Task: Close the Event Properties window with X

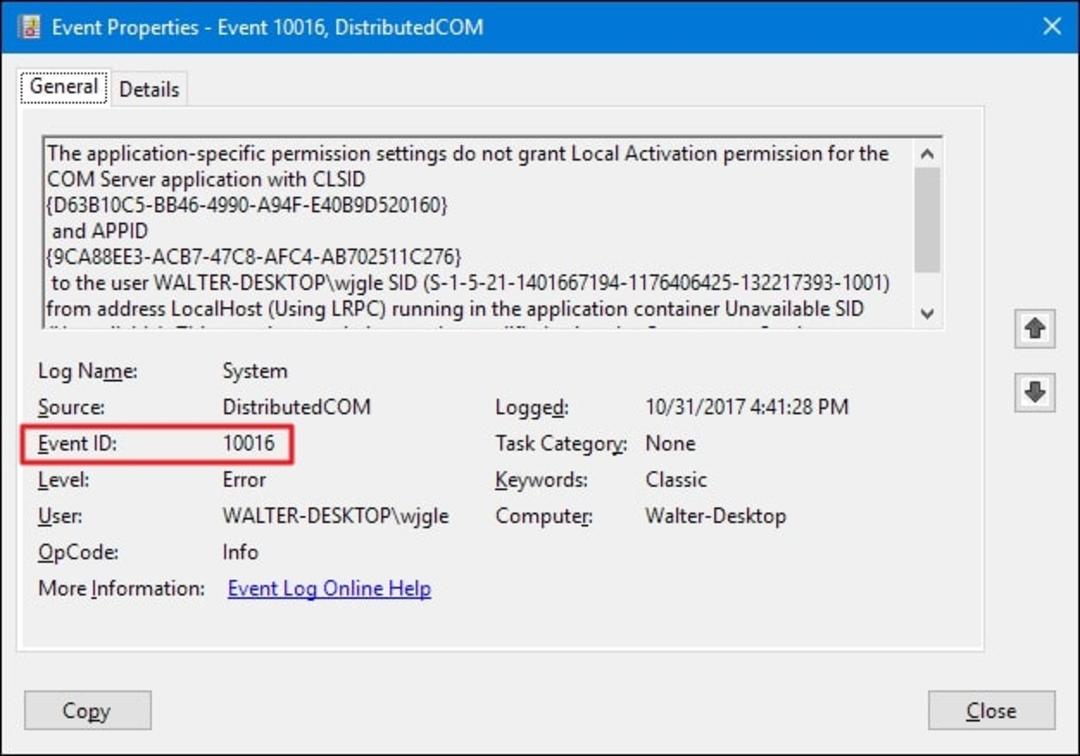Action: coord(1052,26)
